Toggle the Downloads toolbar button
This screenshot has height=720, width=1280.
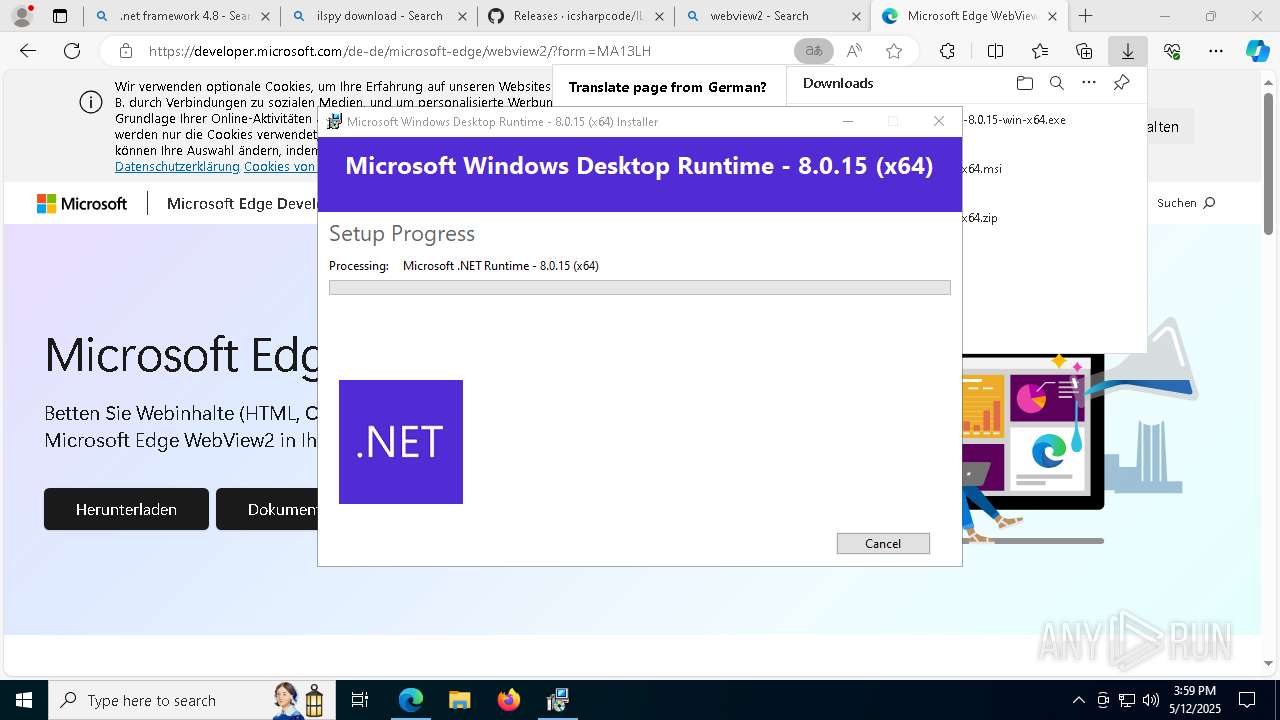(1128, 51)
